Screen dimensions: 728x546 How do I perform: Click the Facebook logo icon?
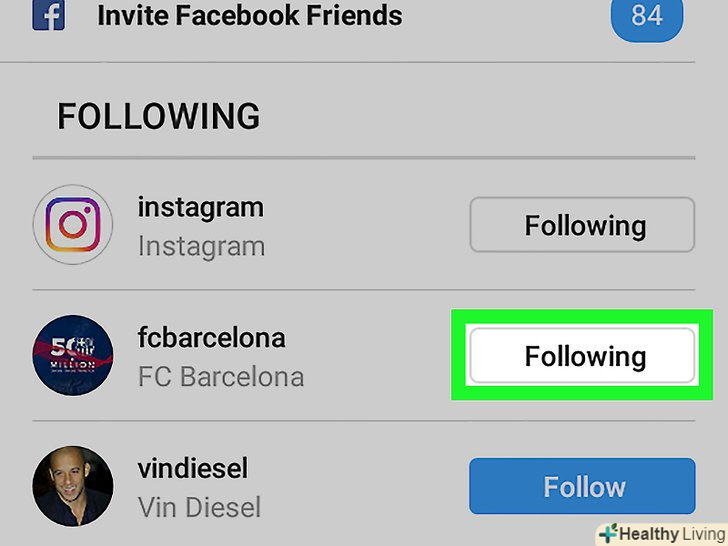pos(48,15)
